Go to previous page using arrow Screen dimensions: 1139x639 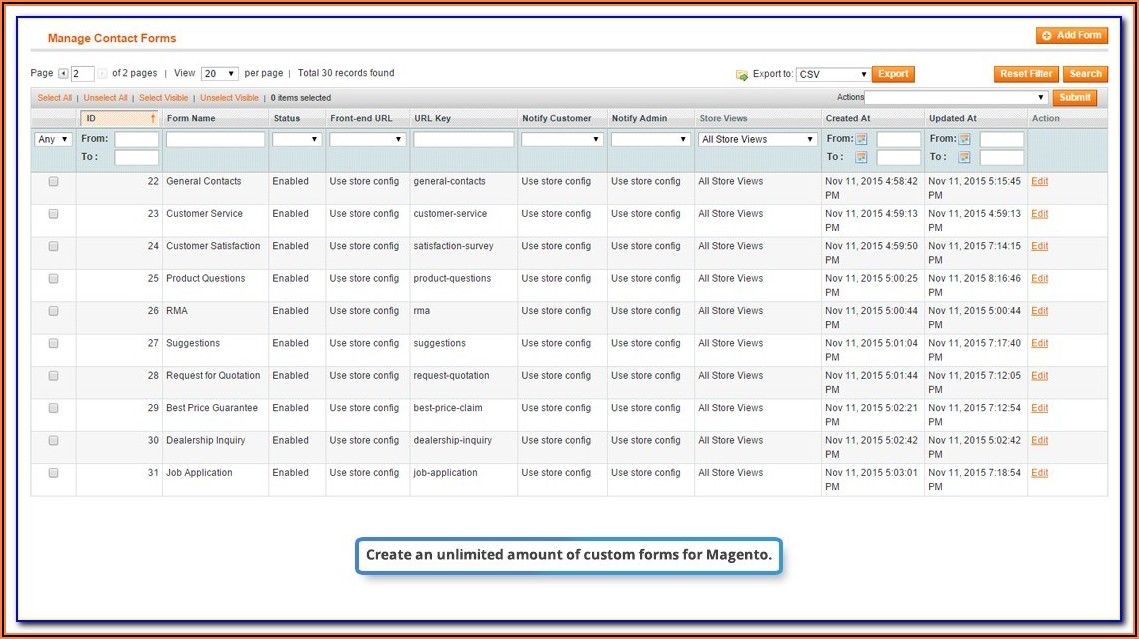[63, 74]
